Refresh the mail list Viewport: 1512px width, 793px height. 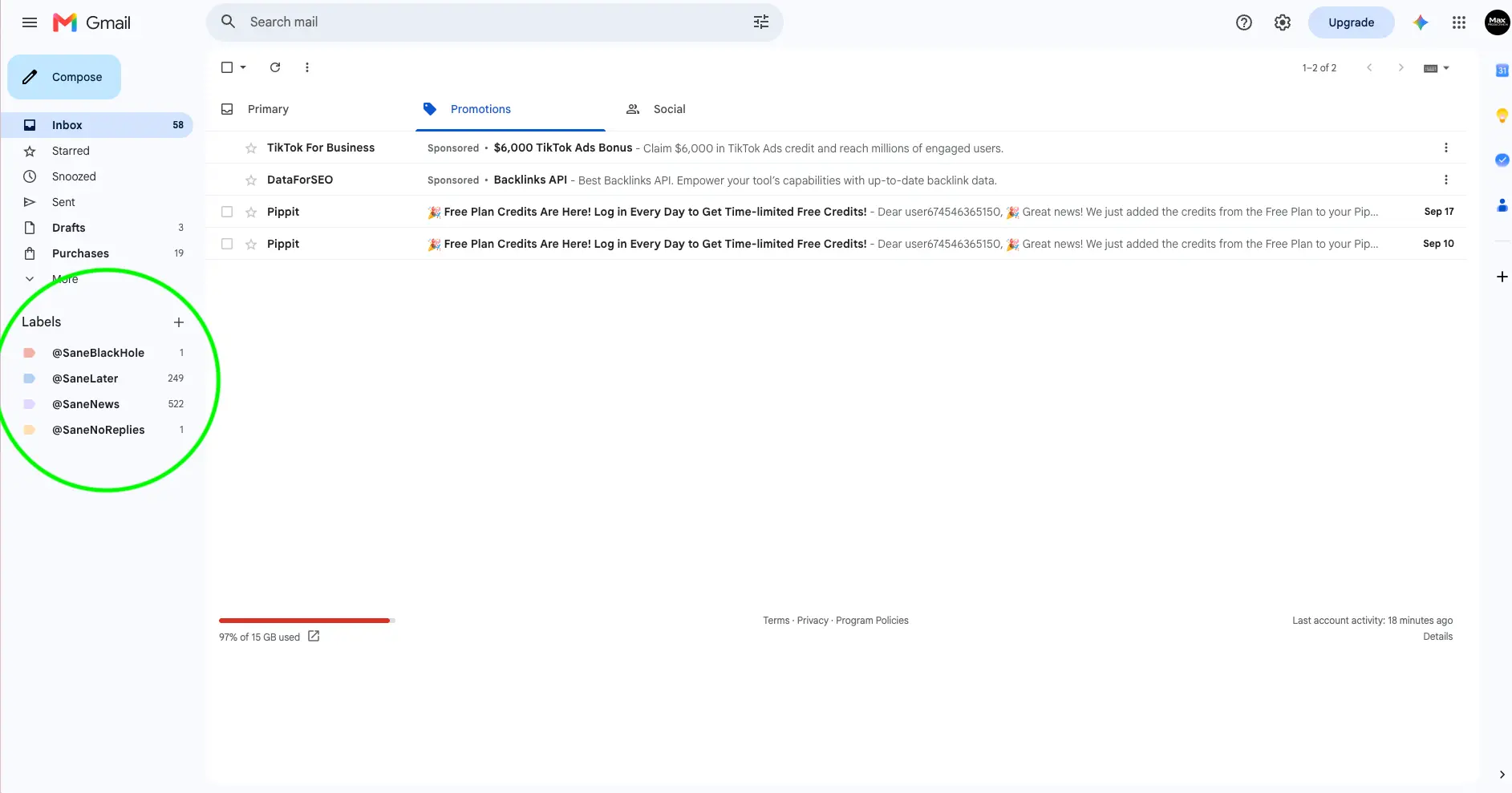[x=275, y=67]
